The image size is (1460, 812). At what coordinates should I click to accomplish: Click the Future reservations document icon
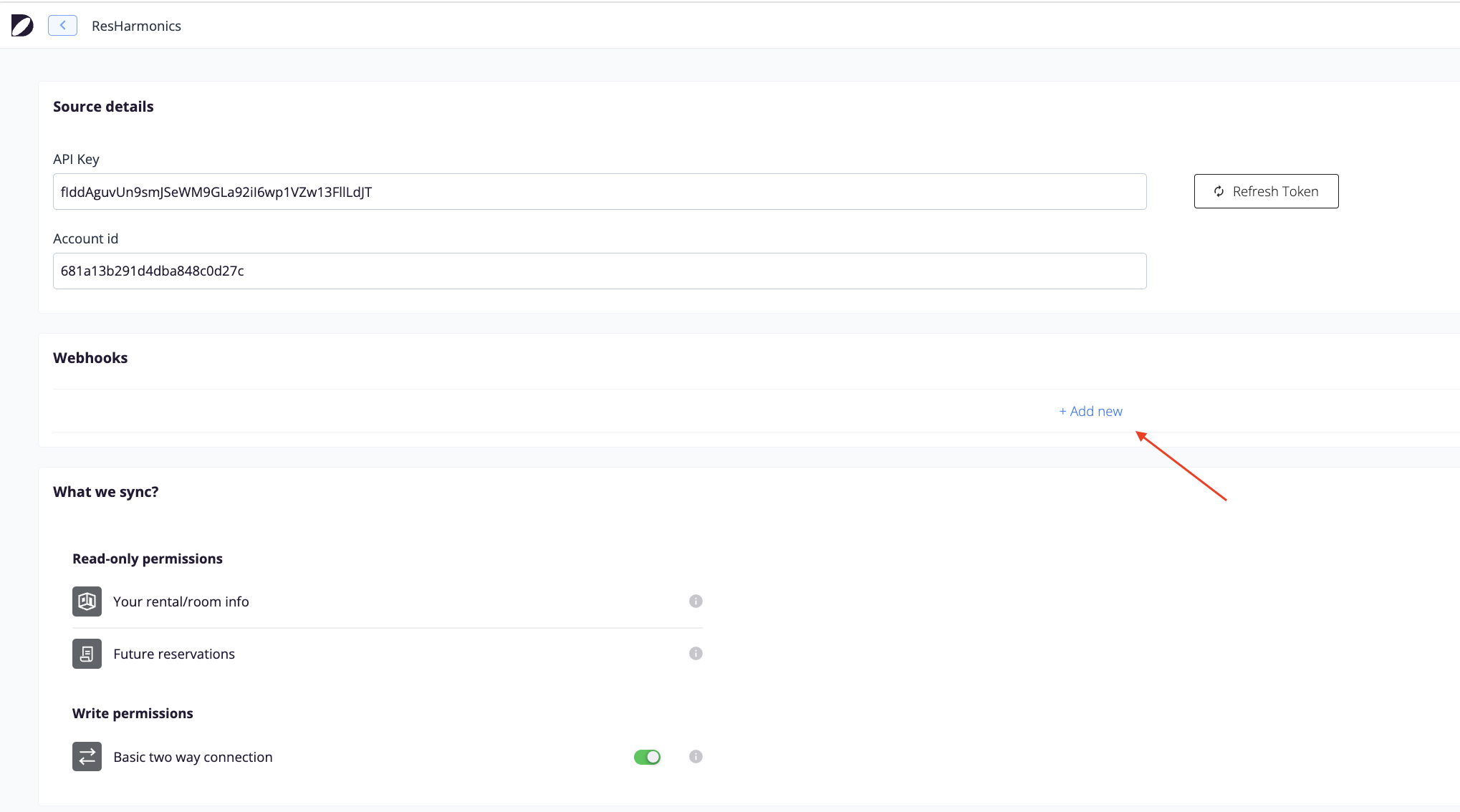pyautogui.click(x=86, y=653)
